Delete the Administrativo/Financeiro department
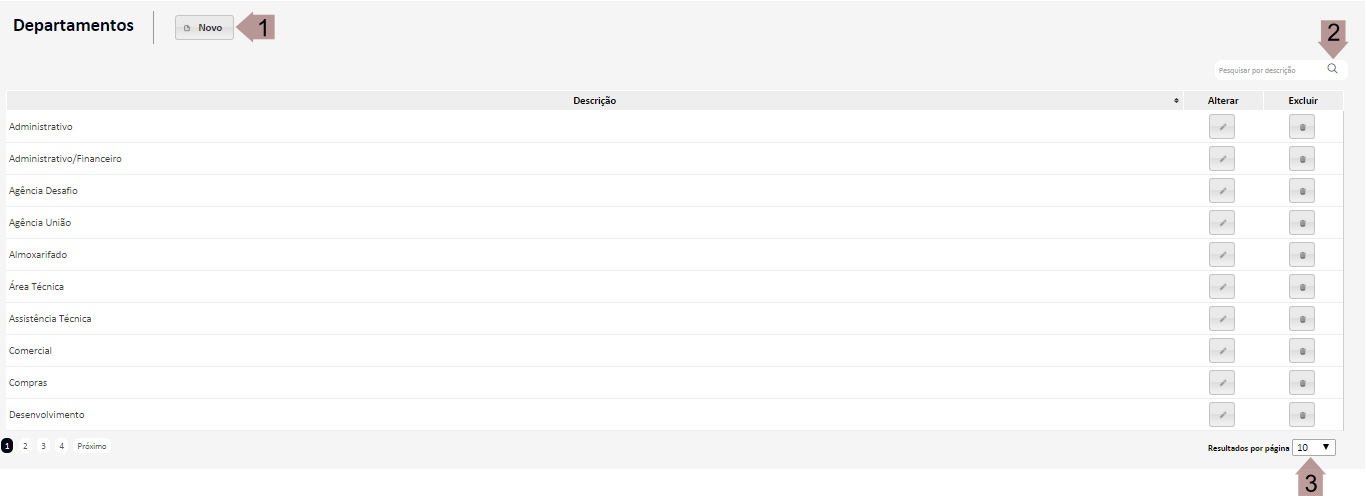Screen dimensions: 1366x496 pos(1302,159)
